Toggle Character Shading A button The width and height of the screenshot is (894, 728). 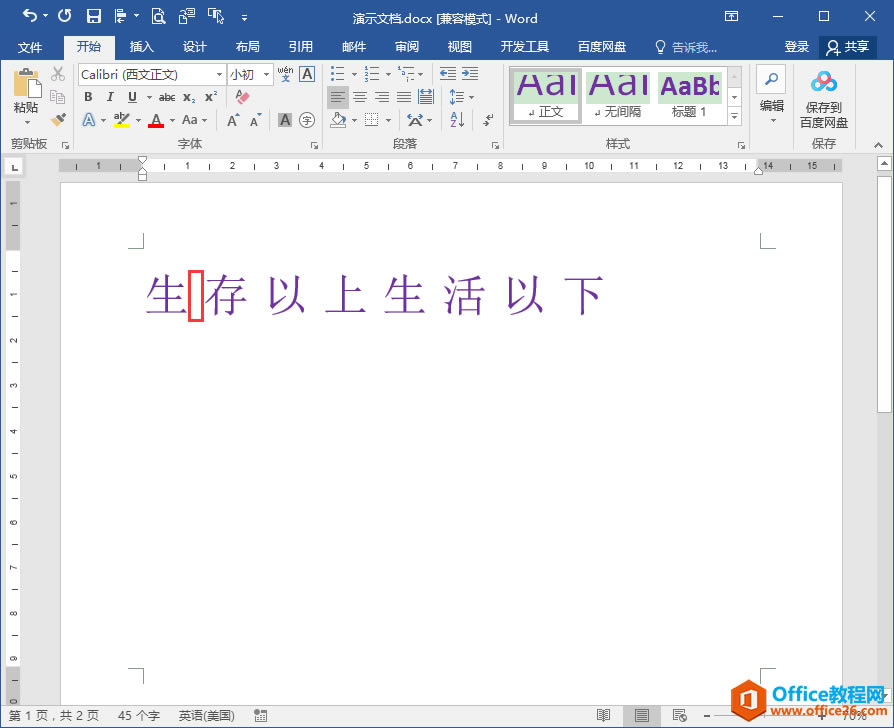coord(285,120)
